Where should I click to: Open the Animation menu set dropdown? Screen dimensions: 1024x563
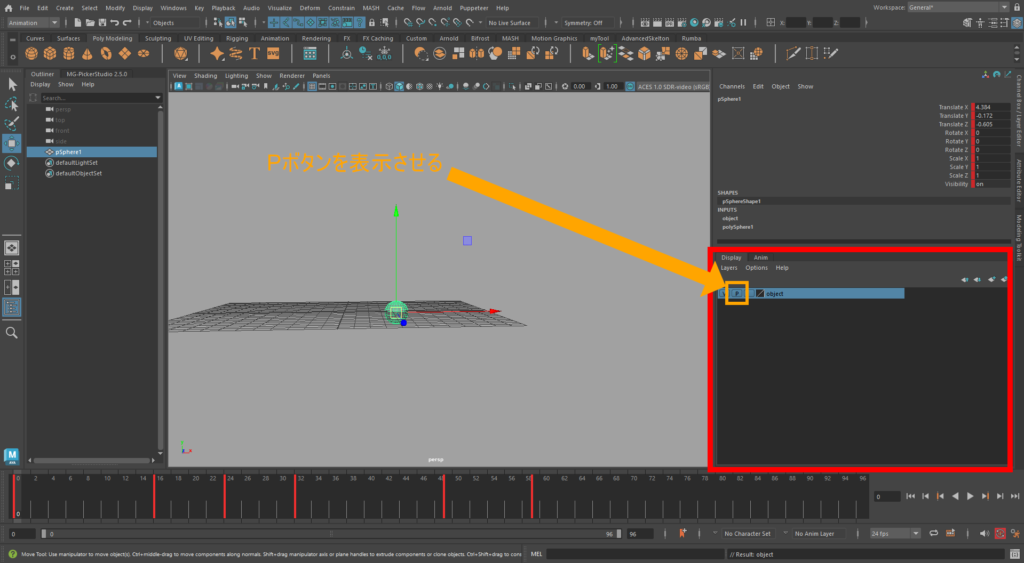[x=35, y=23]
